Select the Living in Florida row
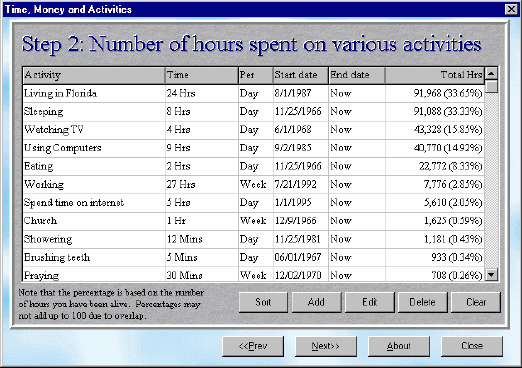The height and width of the screenshot is (368, 522). (253, 94)
